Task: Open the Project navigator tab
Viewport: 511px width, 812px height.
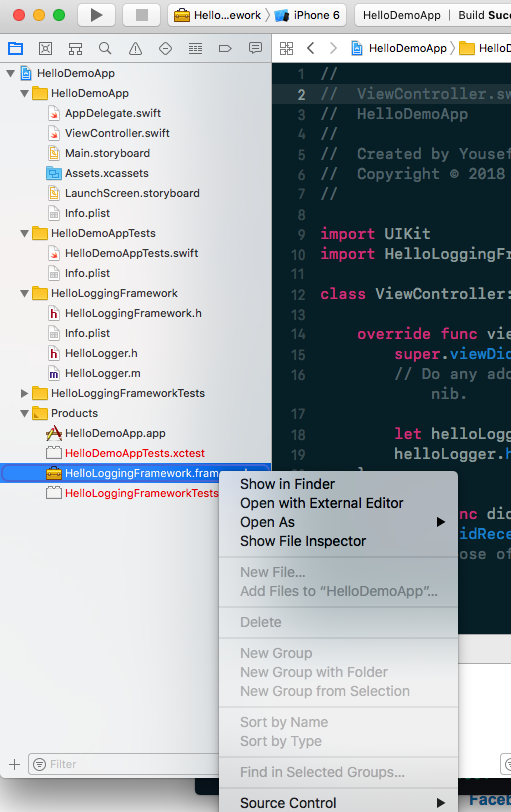Action: (x=16, y=49)
